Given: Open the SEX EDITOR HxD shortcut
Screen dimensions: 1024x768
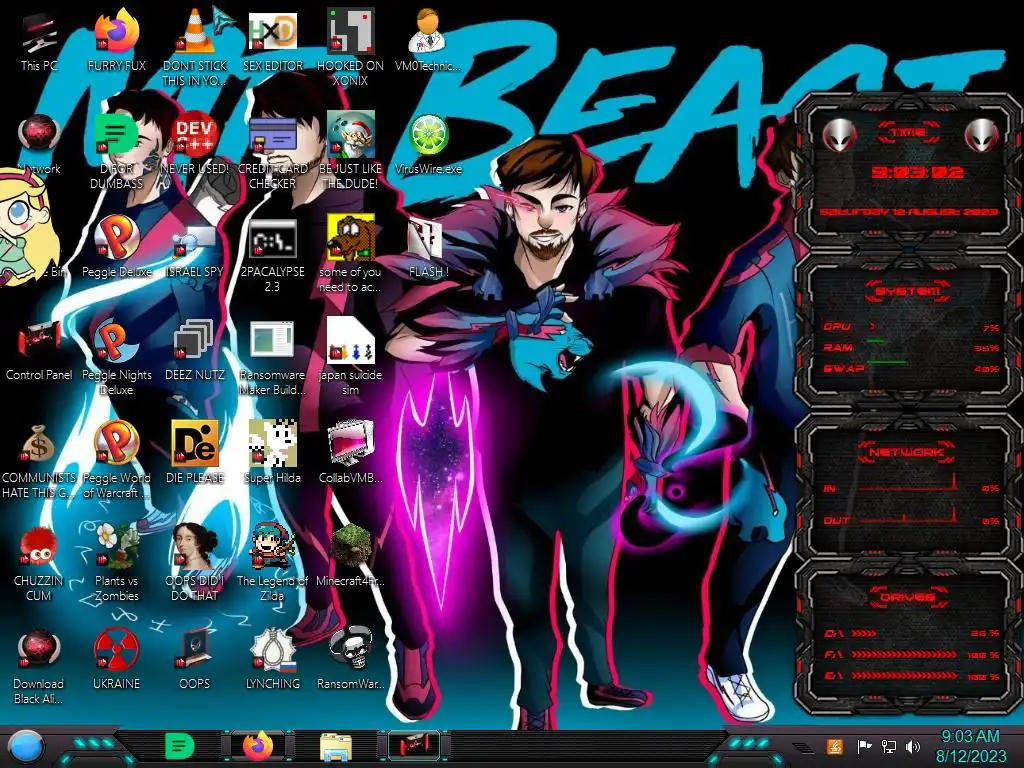Looking at the screenshot, I should pyautogui.click(x=272, y=31).
